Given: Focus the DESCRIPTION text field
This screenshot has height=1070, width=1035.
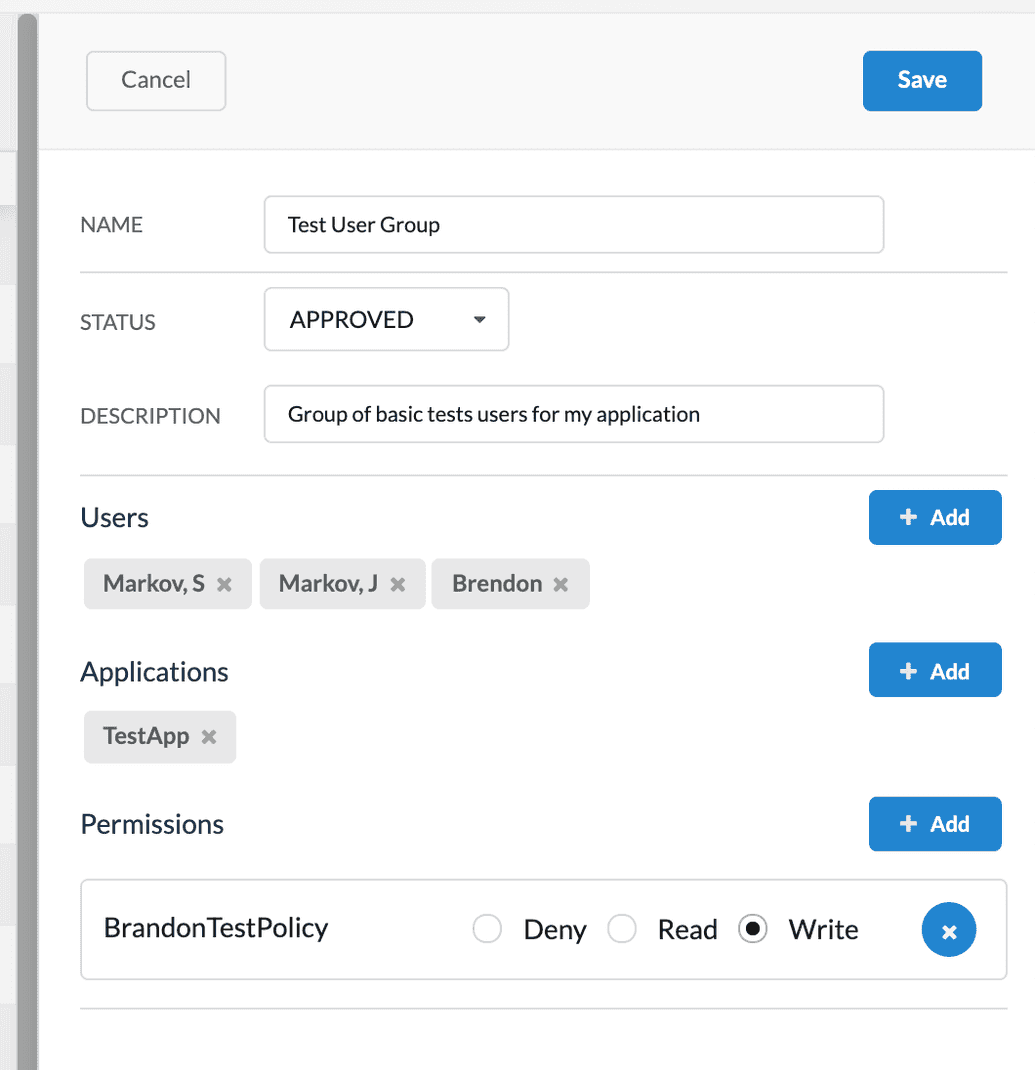Looking at the screenshot, I should tap(573, 414).
